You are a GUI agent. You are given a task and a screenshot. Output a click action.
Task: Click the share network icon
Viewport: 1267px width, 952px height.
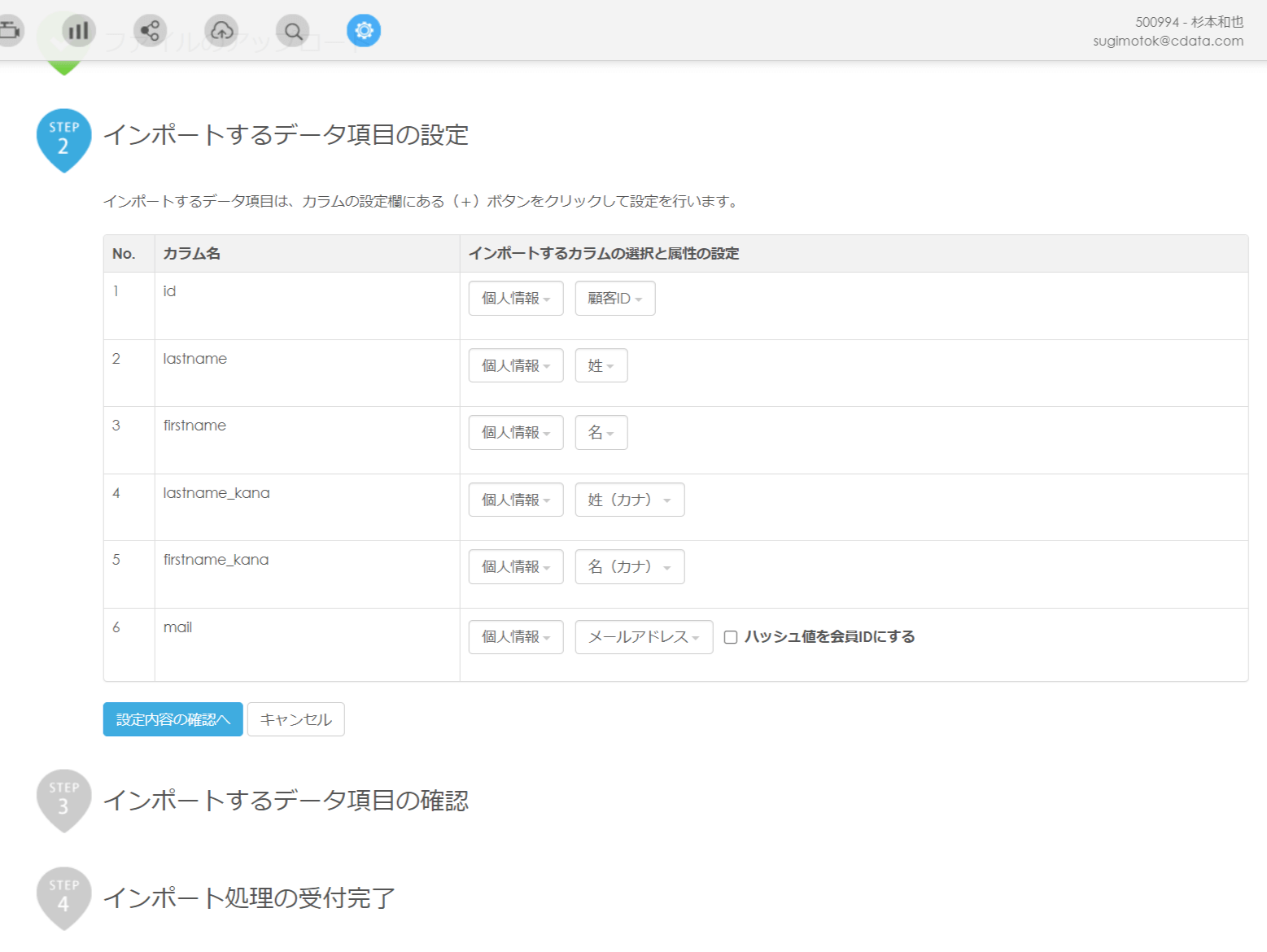(150, 31)
